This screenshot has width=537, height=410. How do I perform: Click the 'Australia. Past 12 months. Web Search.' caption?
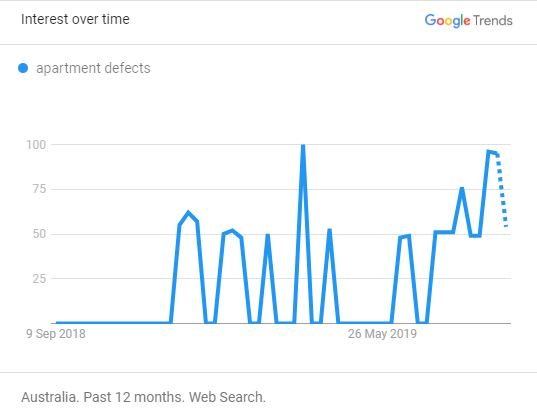point(143,397)
